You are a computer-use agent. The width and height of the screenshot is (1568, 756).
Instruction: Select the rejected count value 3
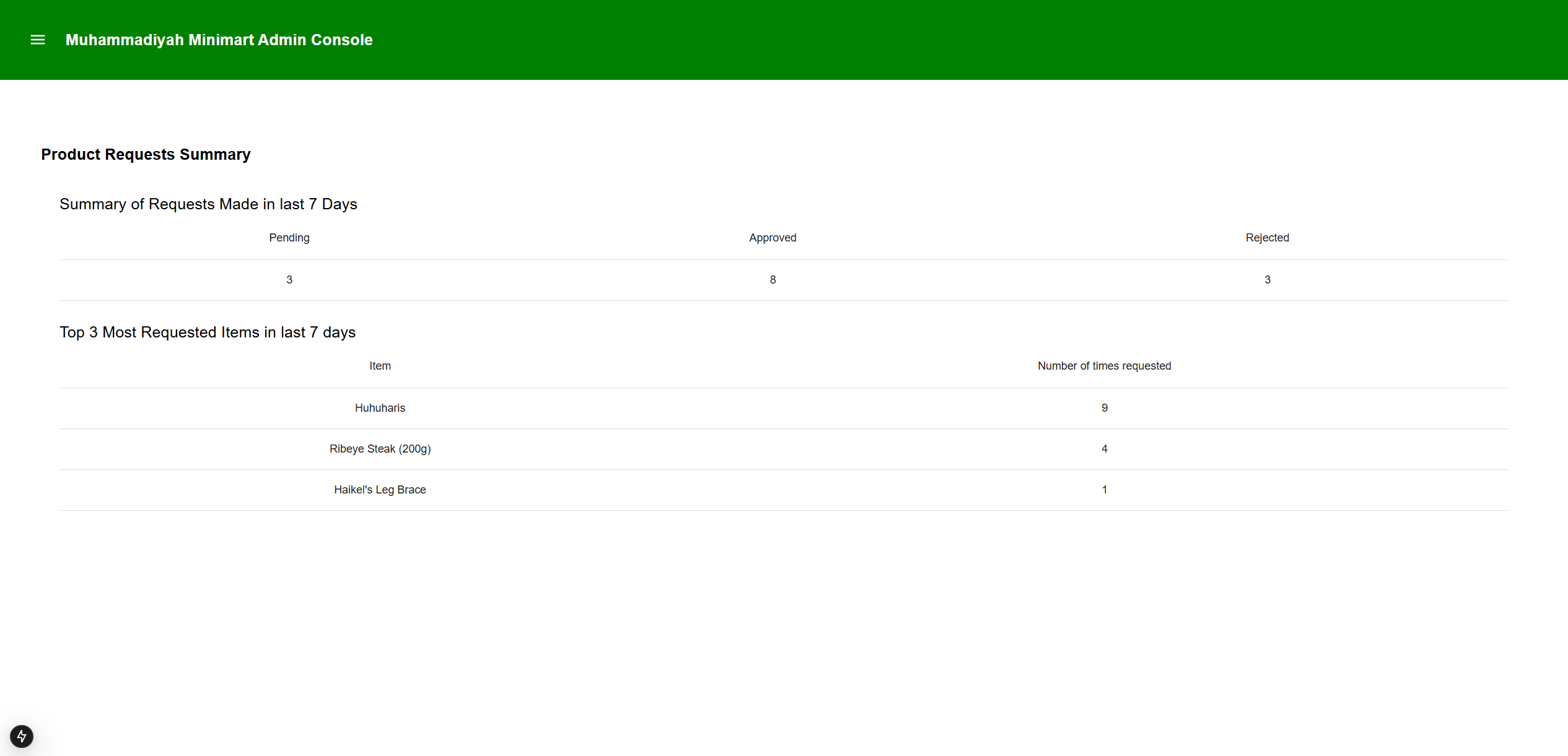tap(1267, 280)
